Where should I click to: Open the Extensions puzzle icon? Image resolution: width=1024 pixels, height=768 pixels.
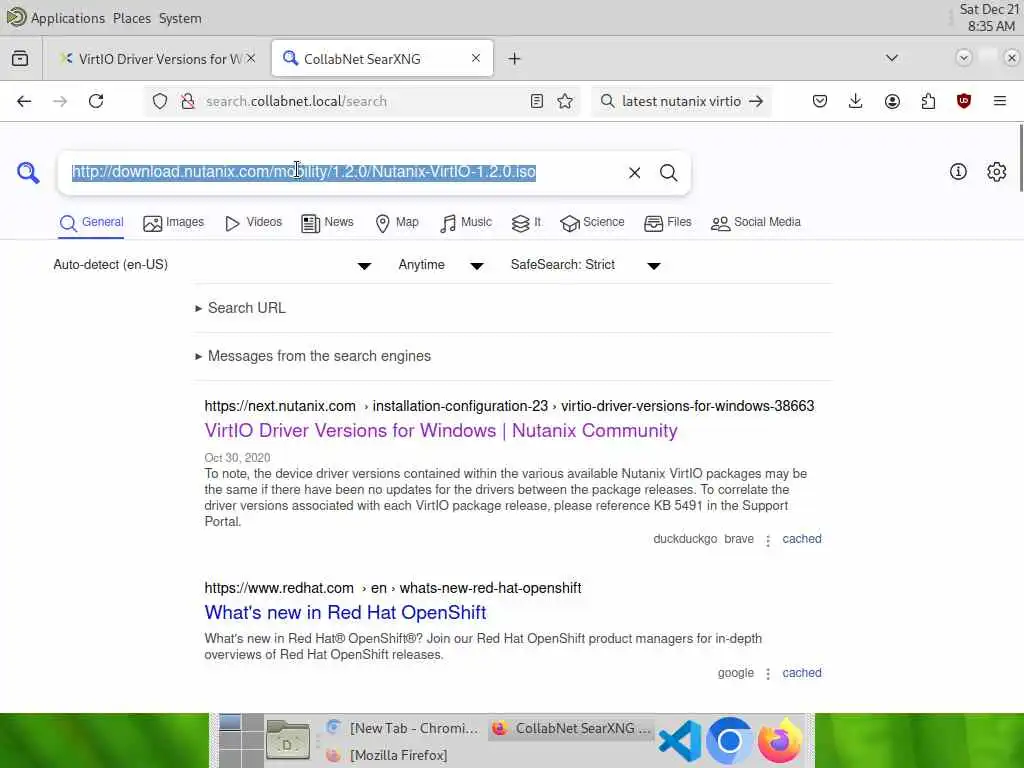coord(928,101)
